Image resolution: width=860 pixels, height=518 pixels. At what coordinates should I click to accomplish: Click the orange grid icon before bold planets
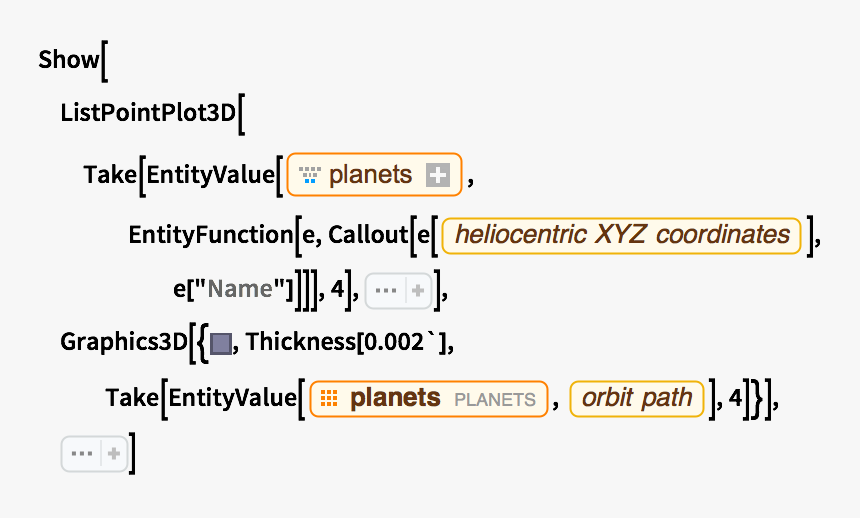coord(328,398)
